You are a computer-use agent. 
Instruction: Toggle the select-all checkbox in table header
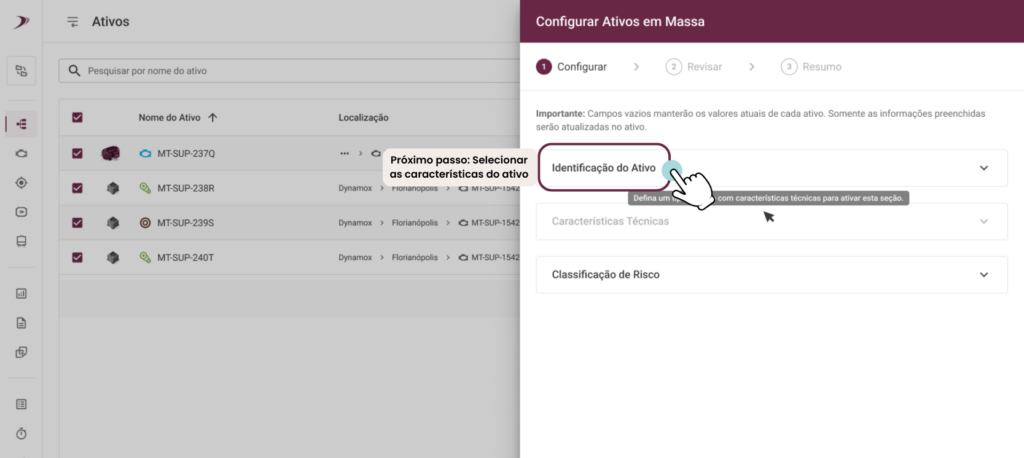click(x=77, y=118)
